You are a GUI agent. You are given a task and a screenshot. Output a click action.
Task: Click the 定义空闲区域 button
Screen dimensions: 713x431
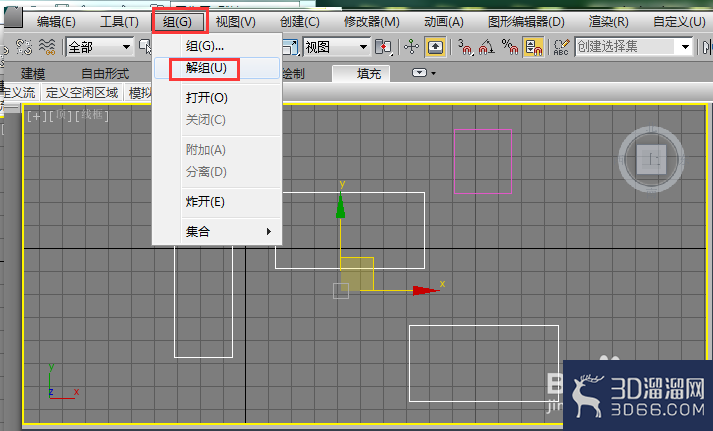pos(82,93)
